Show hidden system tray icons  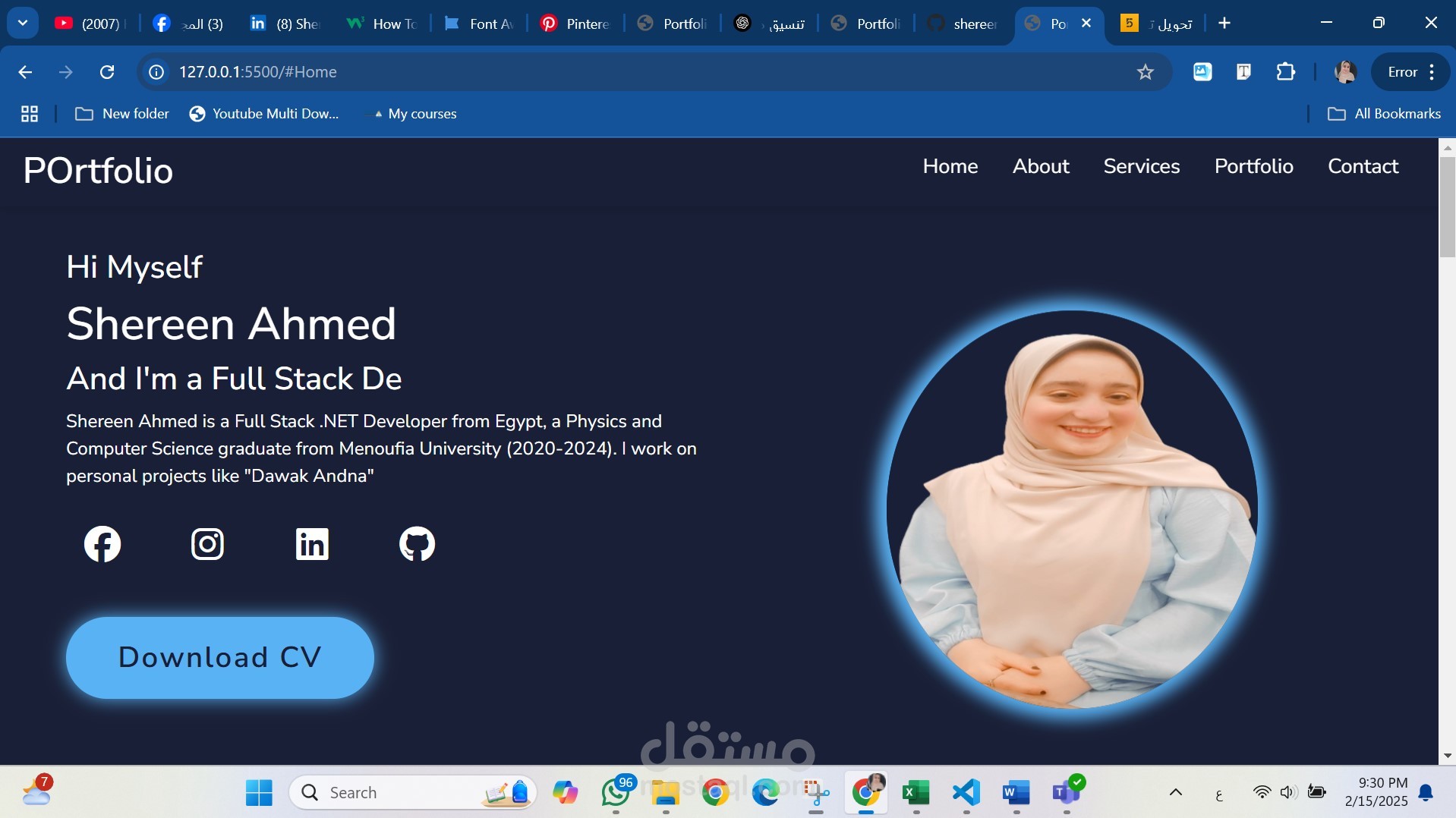pyautogui.click(x=1176, y=793)
